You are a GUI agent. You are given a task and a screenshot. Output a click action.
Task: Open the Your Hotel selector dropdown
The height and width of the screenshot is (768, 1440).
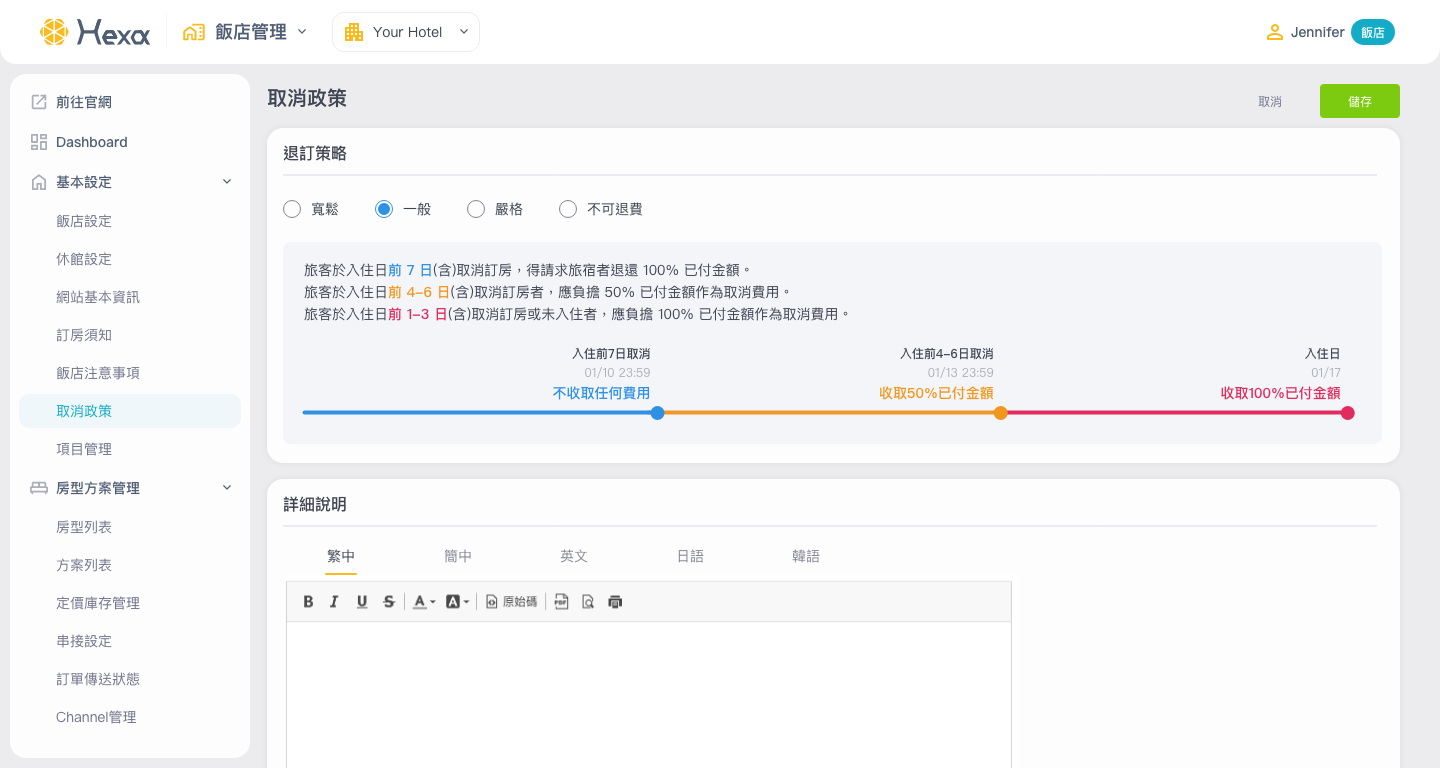(406, 32)
